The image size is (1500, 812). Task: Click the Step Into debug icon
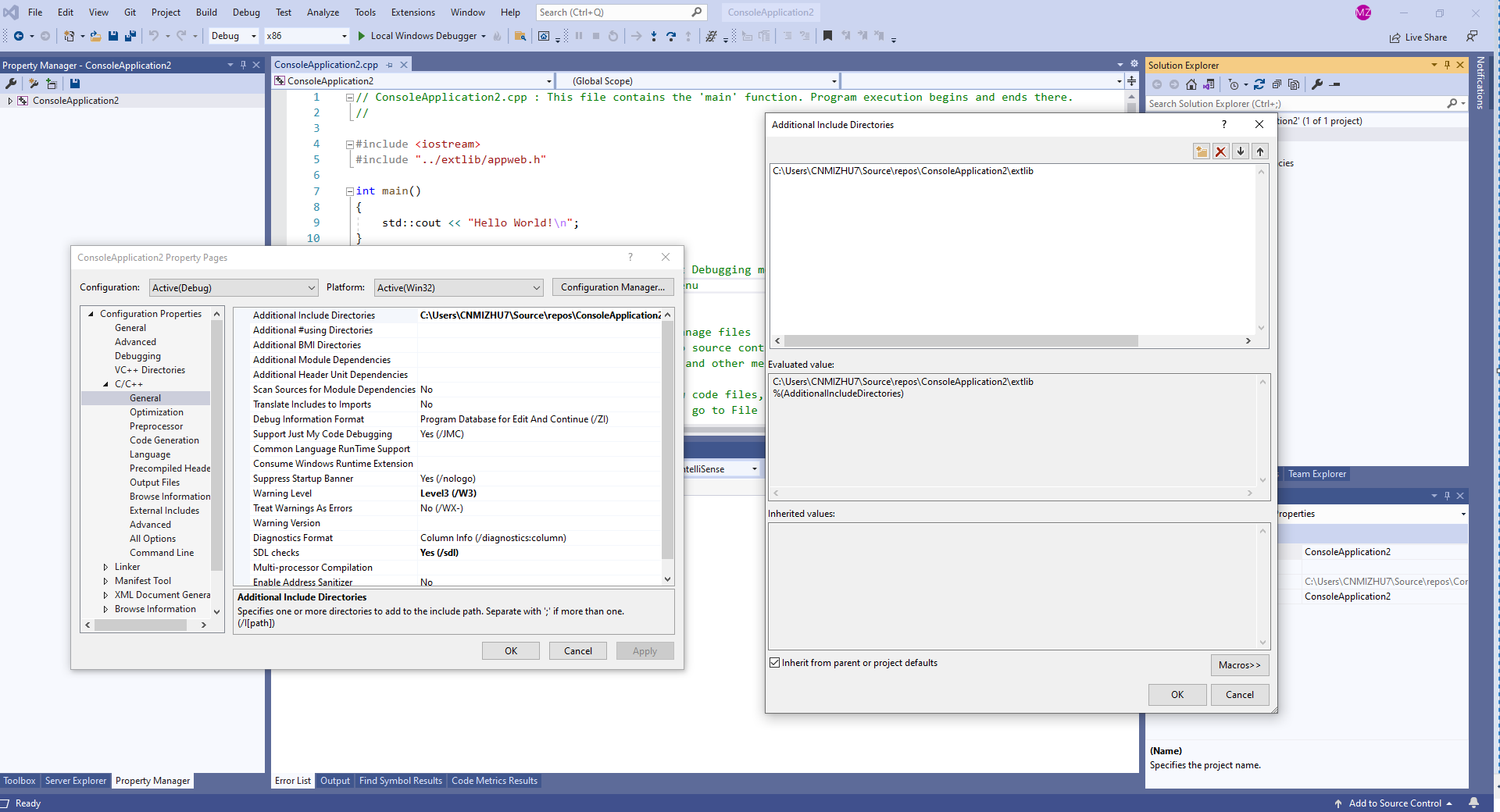[654, 36]
